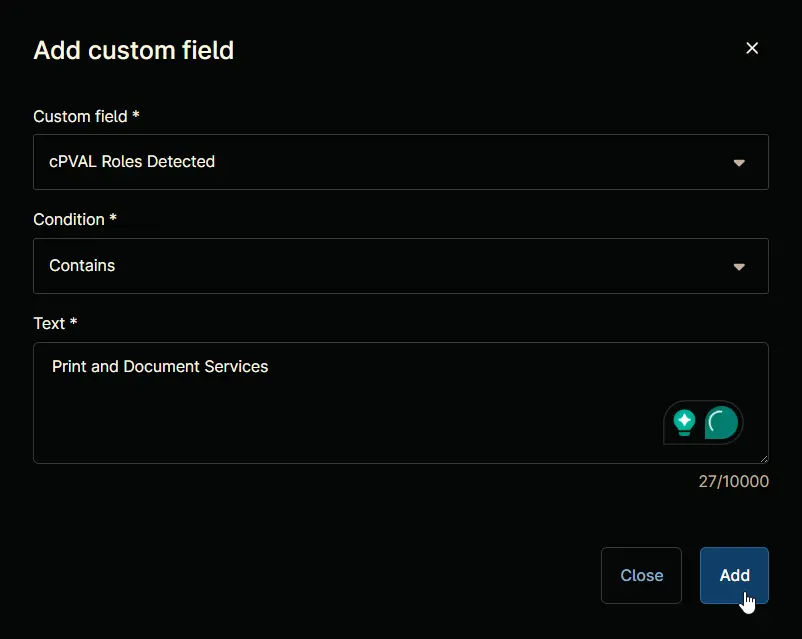The height and width of the screenshot is (639, 802).
Task: Open the cPVAL Roles Detected combo box
Action: [x=400, y=162]
